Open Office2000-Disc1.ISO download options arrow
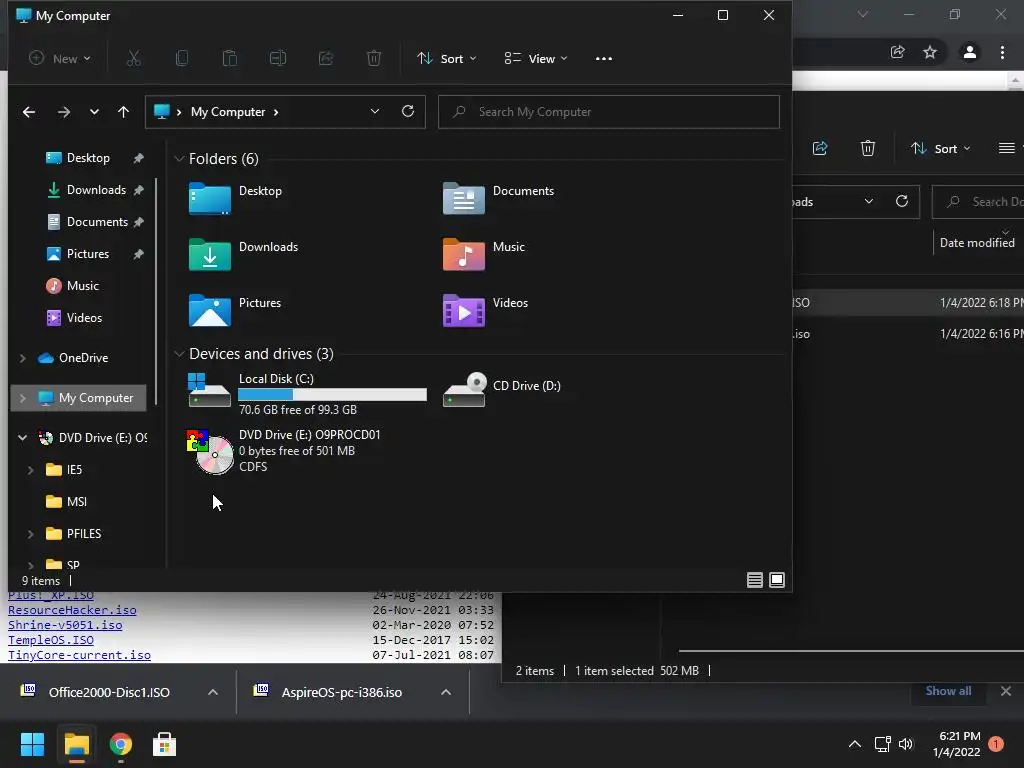The image size is (1024, 768). 213,692
